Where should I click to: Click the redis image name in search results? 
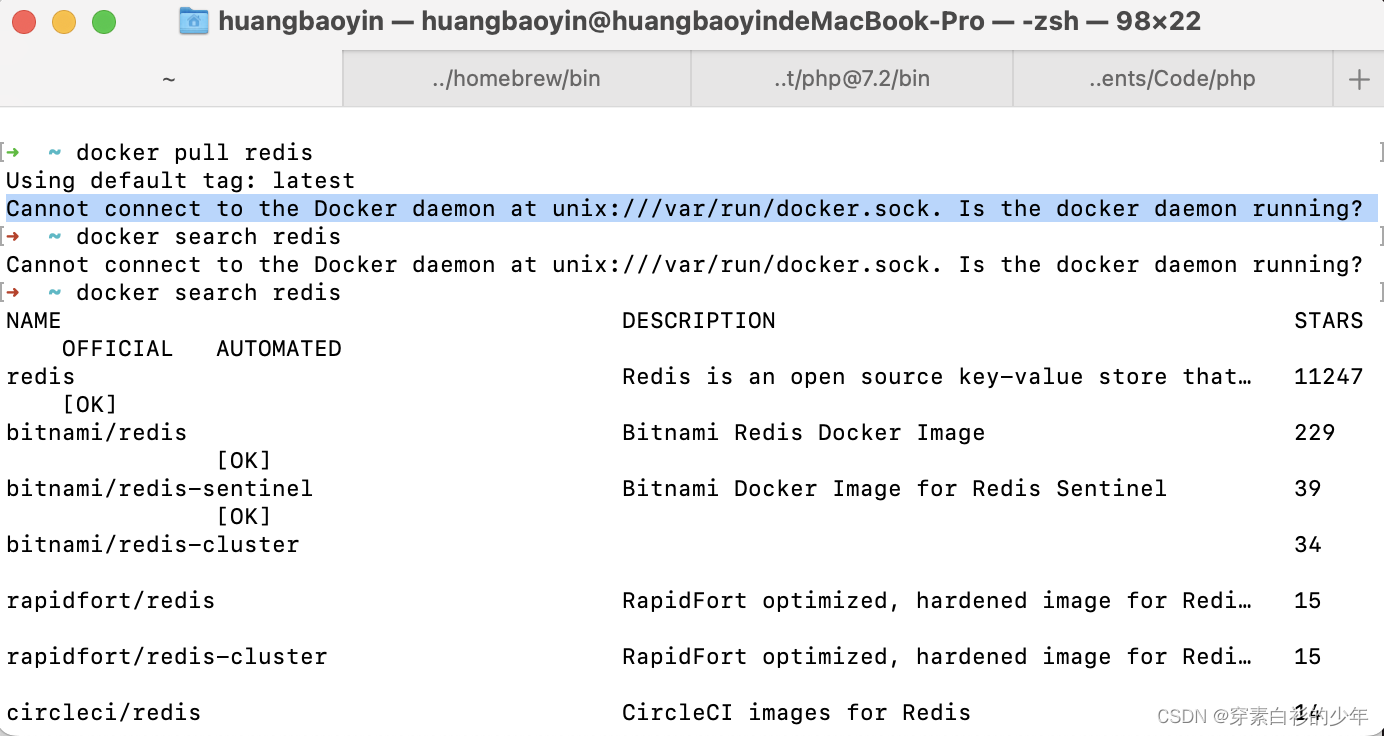click(x=40, y=376)
